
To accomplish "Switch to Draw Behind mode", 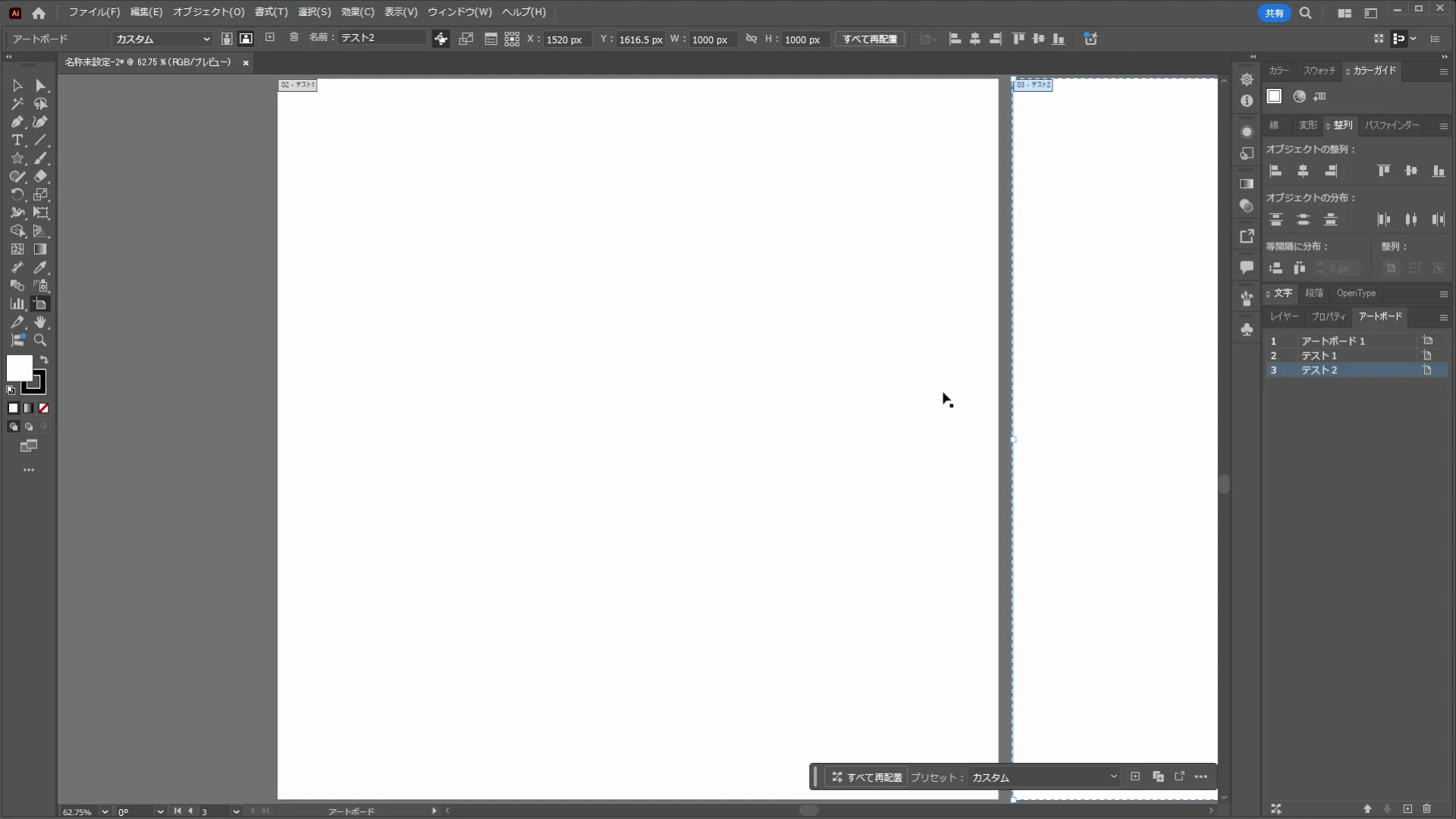I will click(29, 427).
